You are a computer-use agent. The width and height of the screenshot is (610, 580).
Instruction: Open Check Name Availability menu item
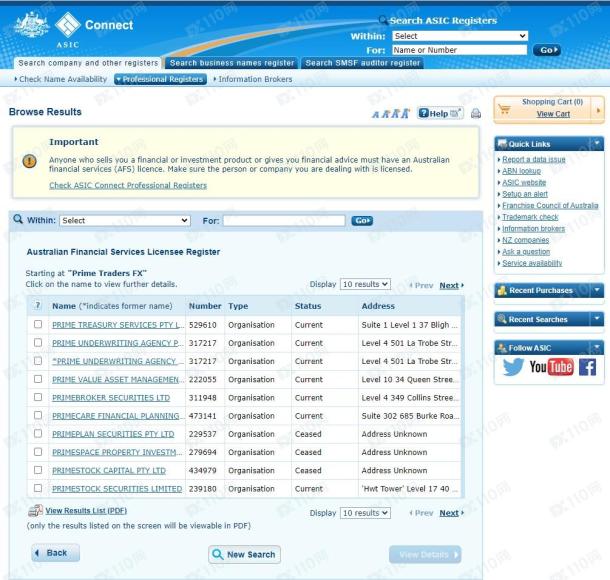(x=61, y=79)
